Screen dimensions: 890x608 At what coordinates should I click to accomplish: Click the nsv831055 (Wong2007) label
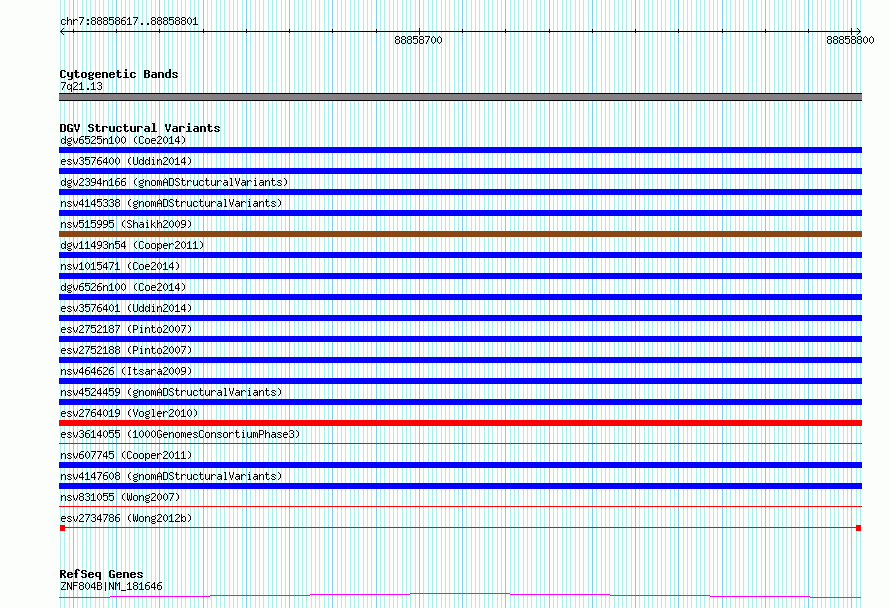120,497
